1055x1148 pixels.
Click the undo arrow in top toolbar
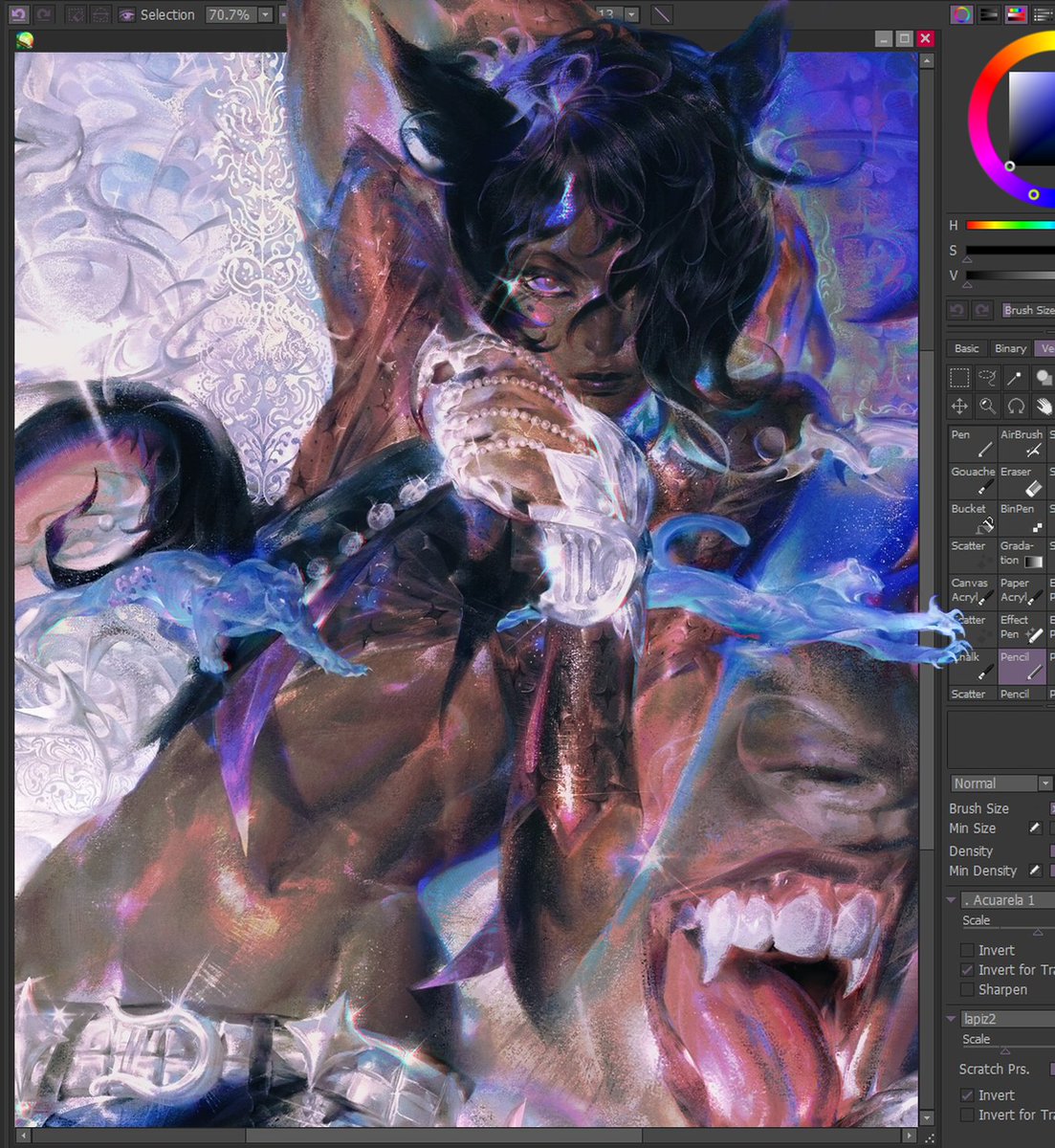[19, 14]
